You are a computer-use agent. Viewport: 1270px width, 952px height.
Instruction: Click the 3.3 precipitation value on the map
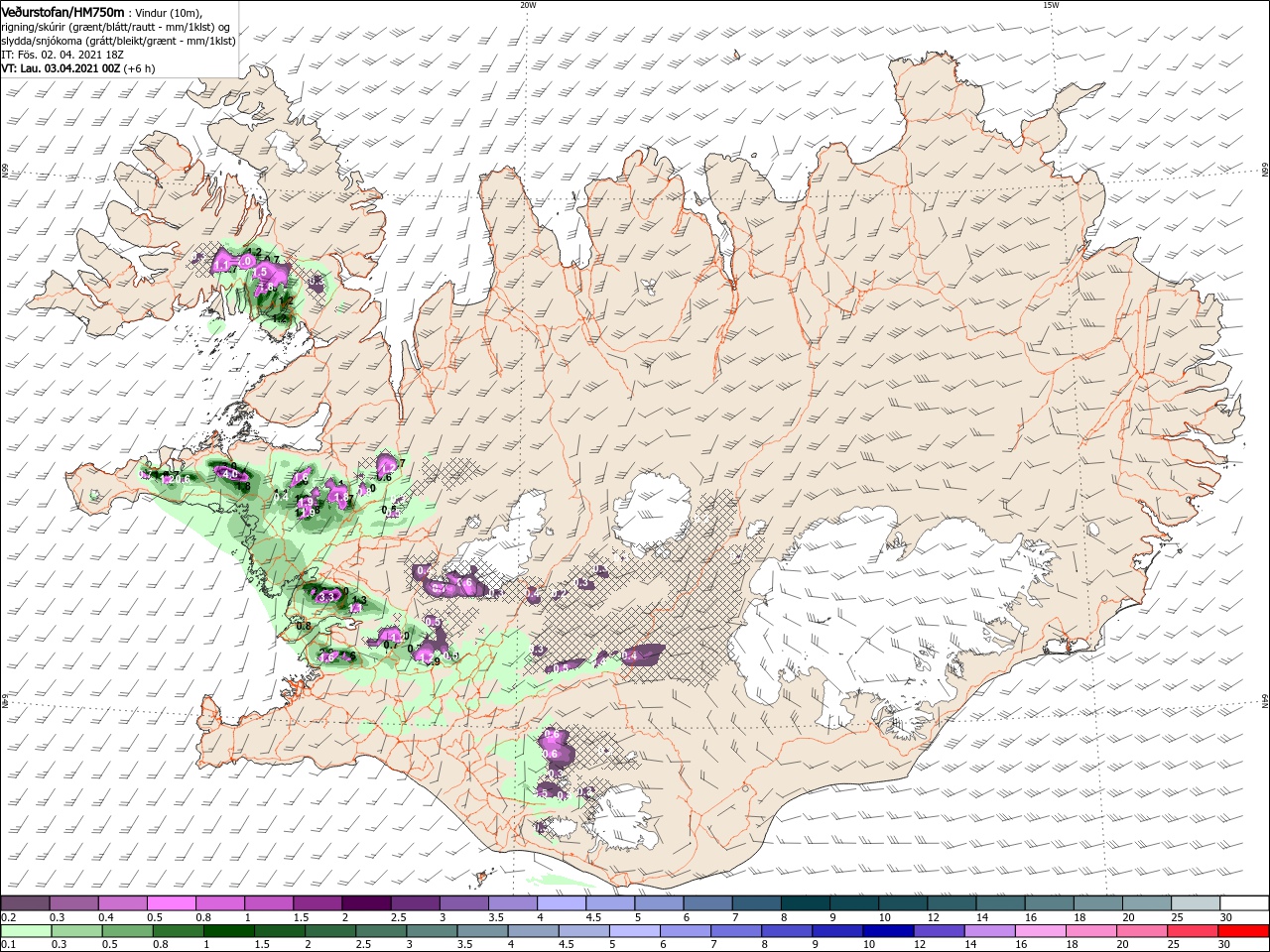(326, 596)
